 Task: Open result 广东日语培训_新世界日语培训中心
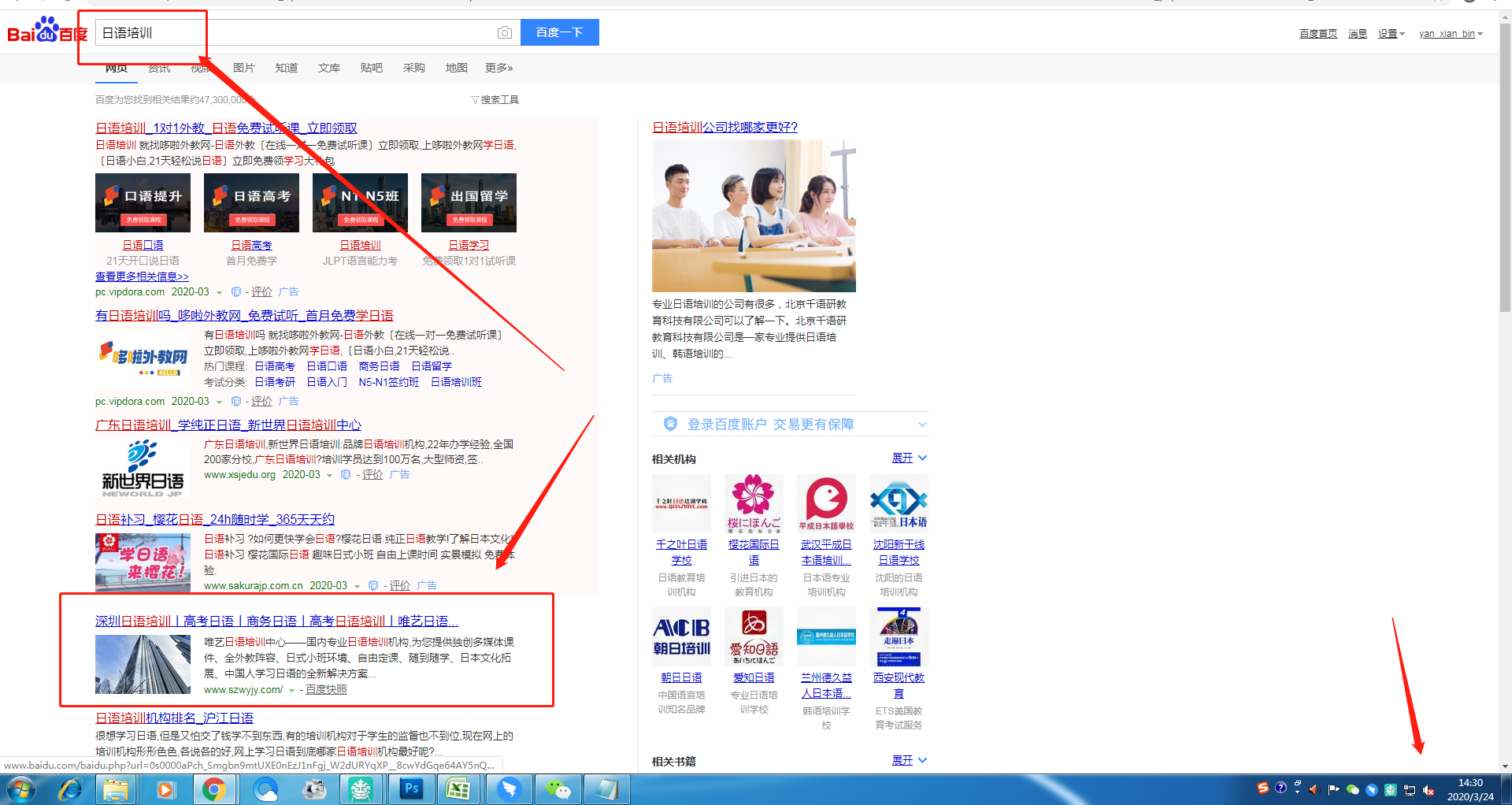tap(228, 425)
